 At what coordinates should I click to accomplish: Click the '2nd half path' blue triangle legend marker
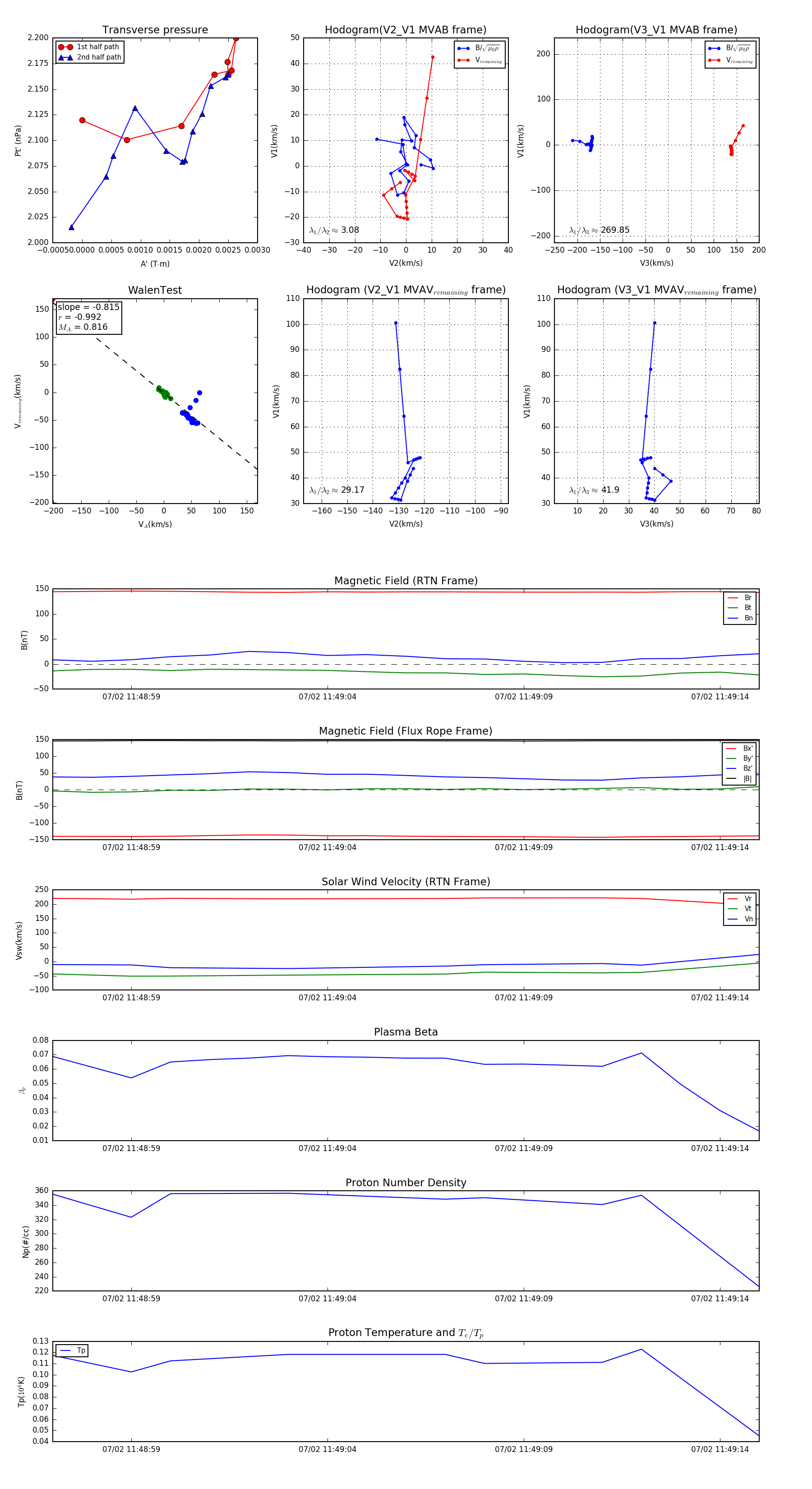65,57
